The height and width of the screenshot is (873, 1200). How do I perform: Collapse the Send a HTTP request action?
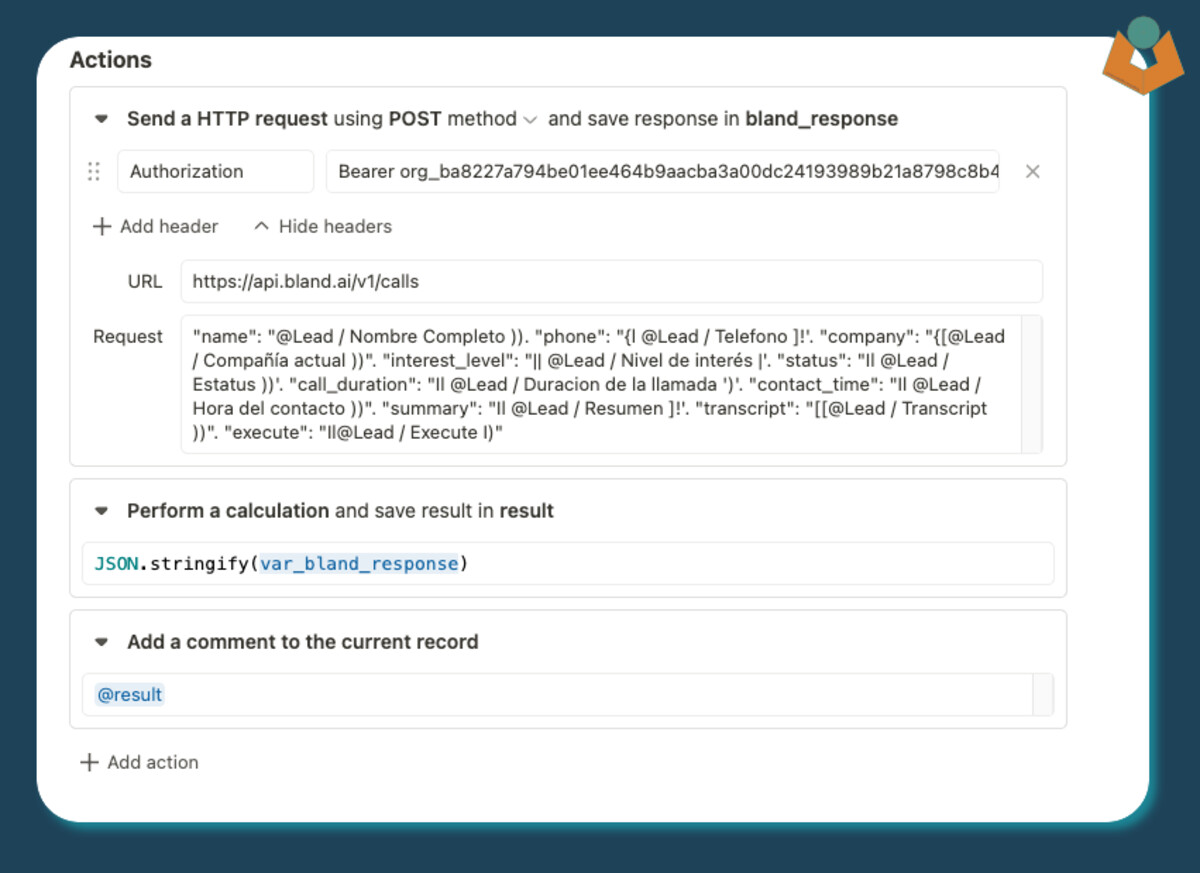pyautogui.click(x=101, y=119)
